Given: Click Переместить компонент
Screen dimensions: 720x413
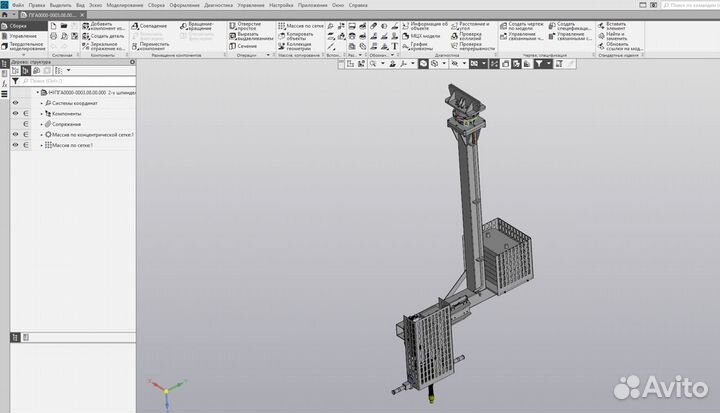Looking at the screenshot, I should (151, 46).
